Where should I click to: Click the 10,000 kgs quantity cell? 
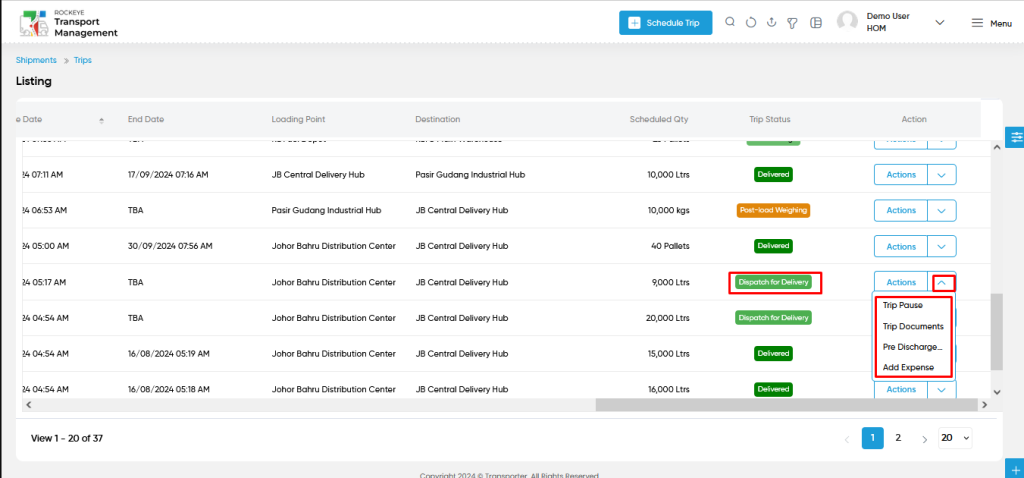click(668, 210)
